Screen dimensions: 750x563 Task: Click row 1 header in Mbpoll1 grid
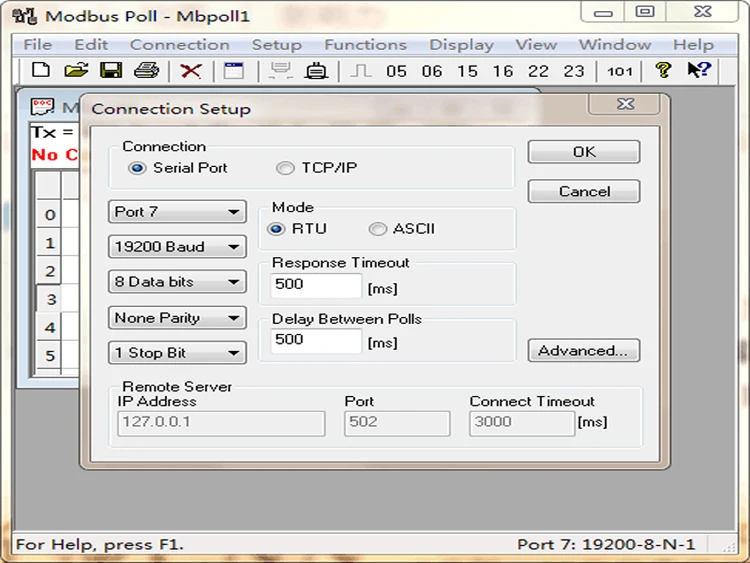click(x=50, y=243)
